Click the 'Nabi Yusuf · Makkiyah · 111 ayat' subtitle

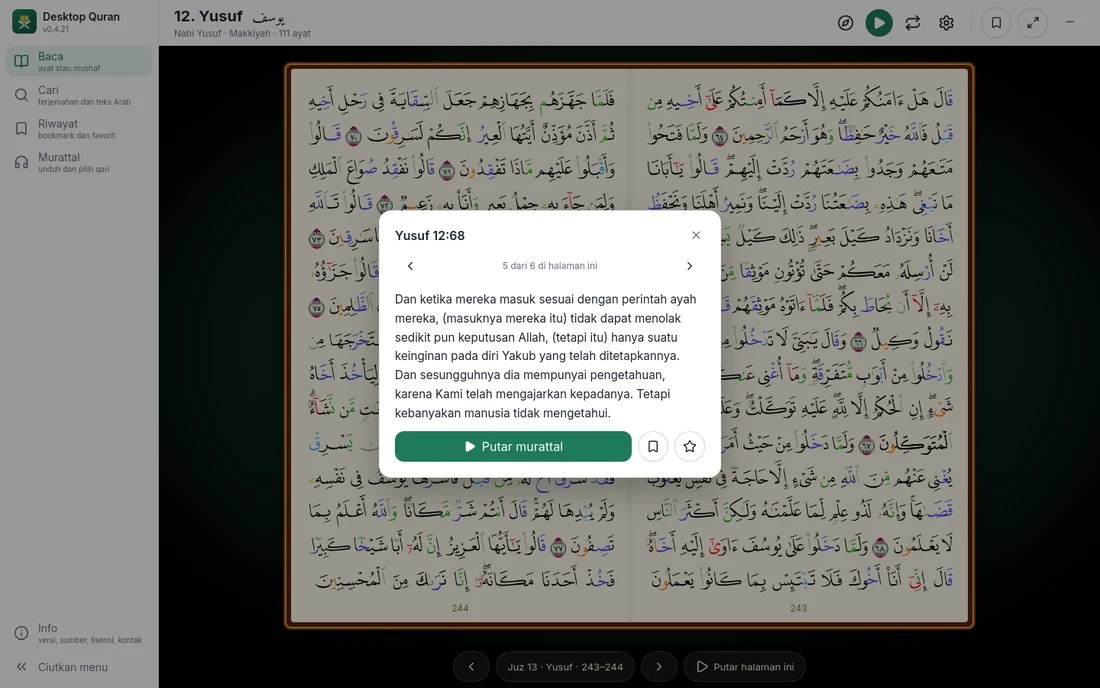tap(242, 33)
